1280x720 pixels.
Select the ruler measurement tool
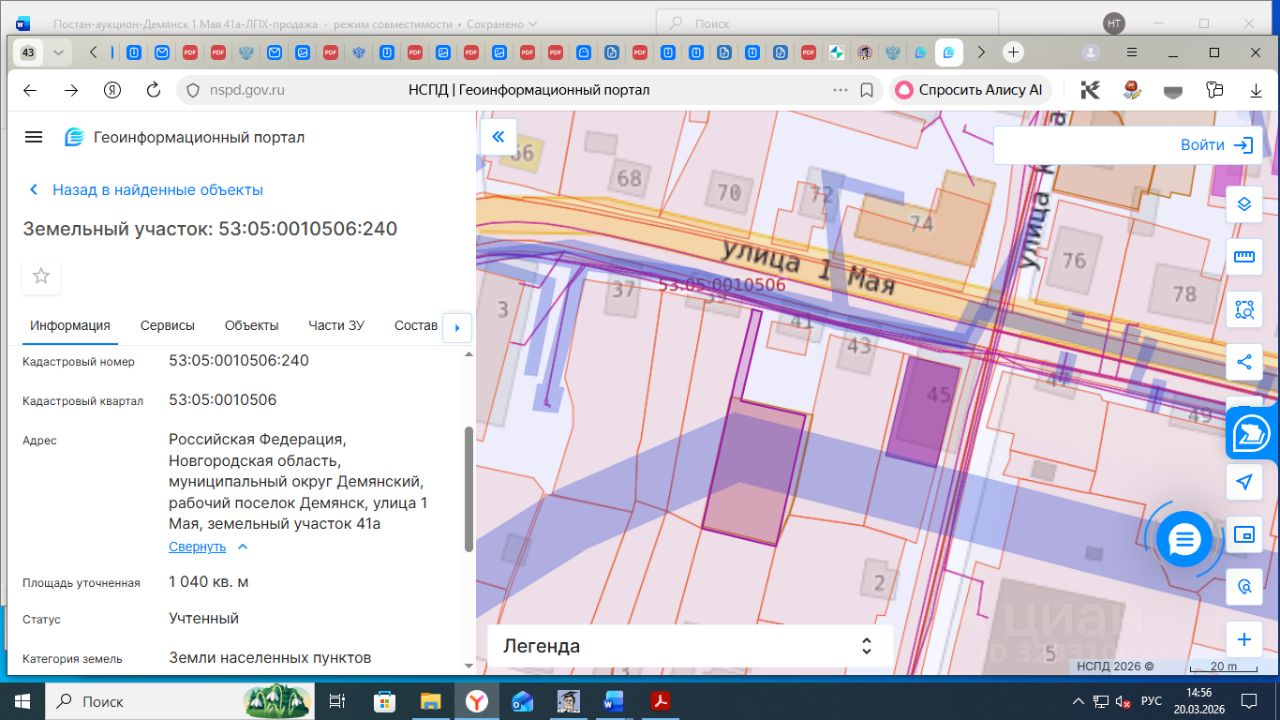coord(1244,257)
